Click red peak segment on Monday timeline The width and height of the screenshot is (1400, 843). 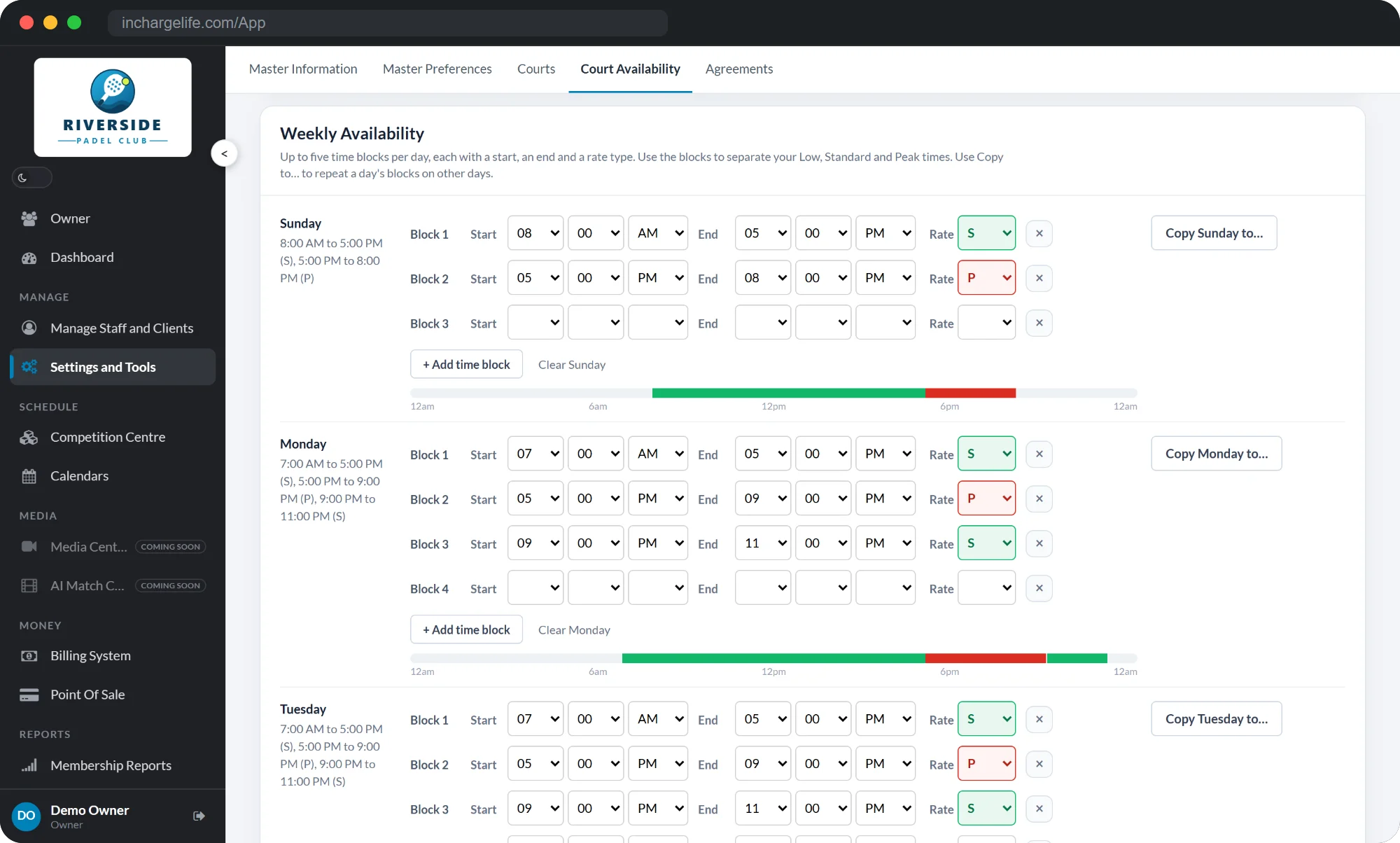[x=985, y=658]
